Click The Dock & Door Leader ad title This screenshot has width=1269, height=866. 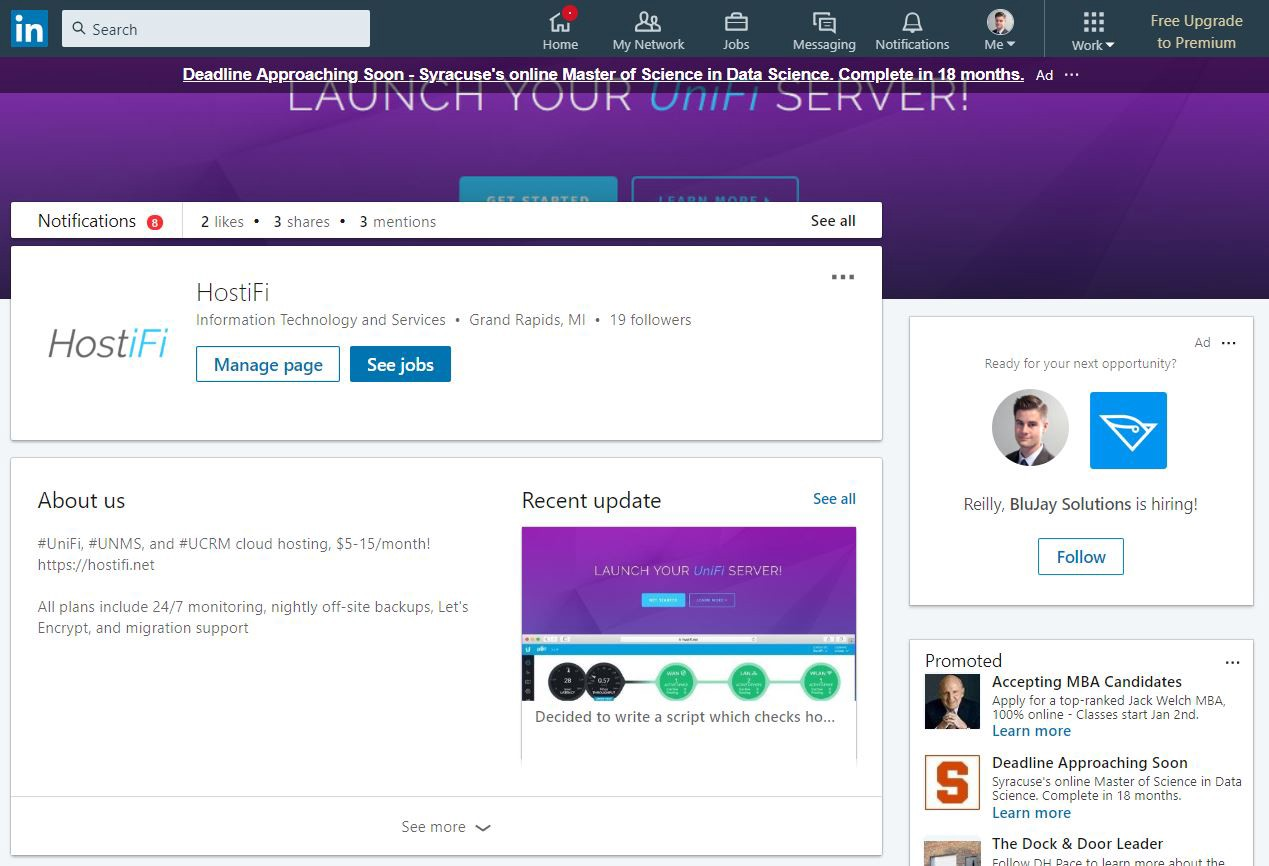1078,844
